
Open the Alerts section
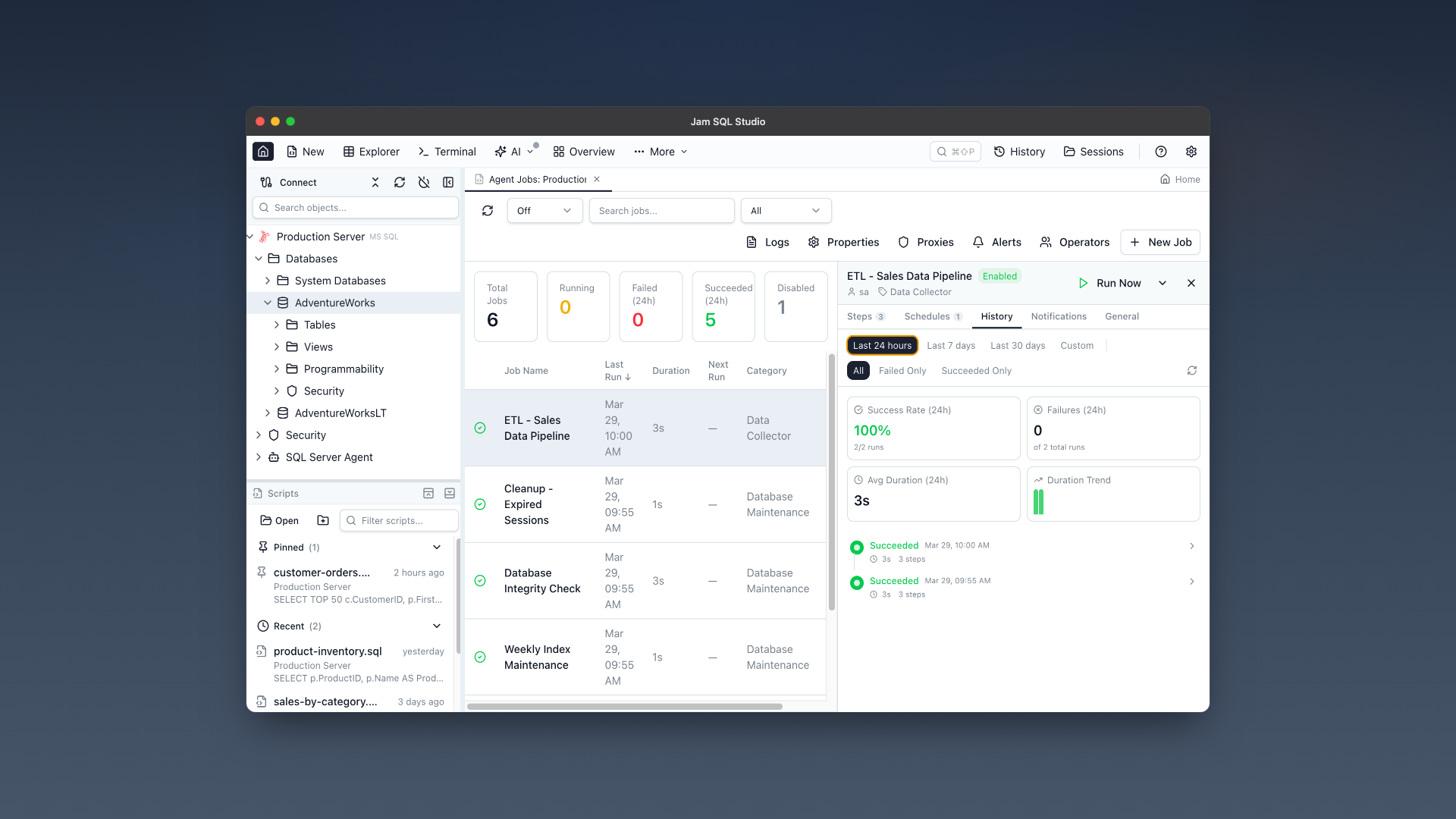pos(996,242)
